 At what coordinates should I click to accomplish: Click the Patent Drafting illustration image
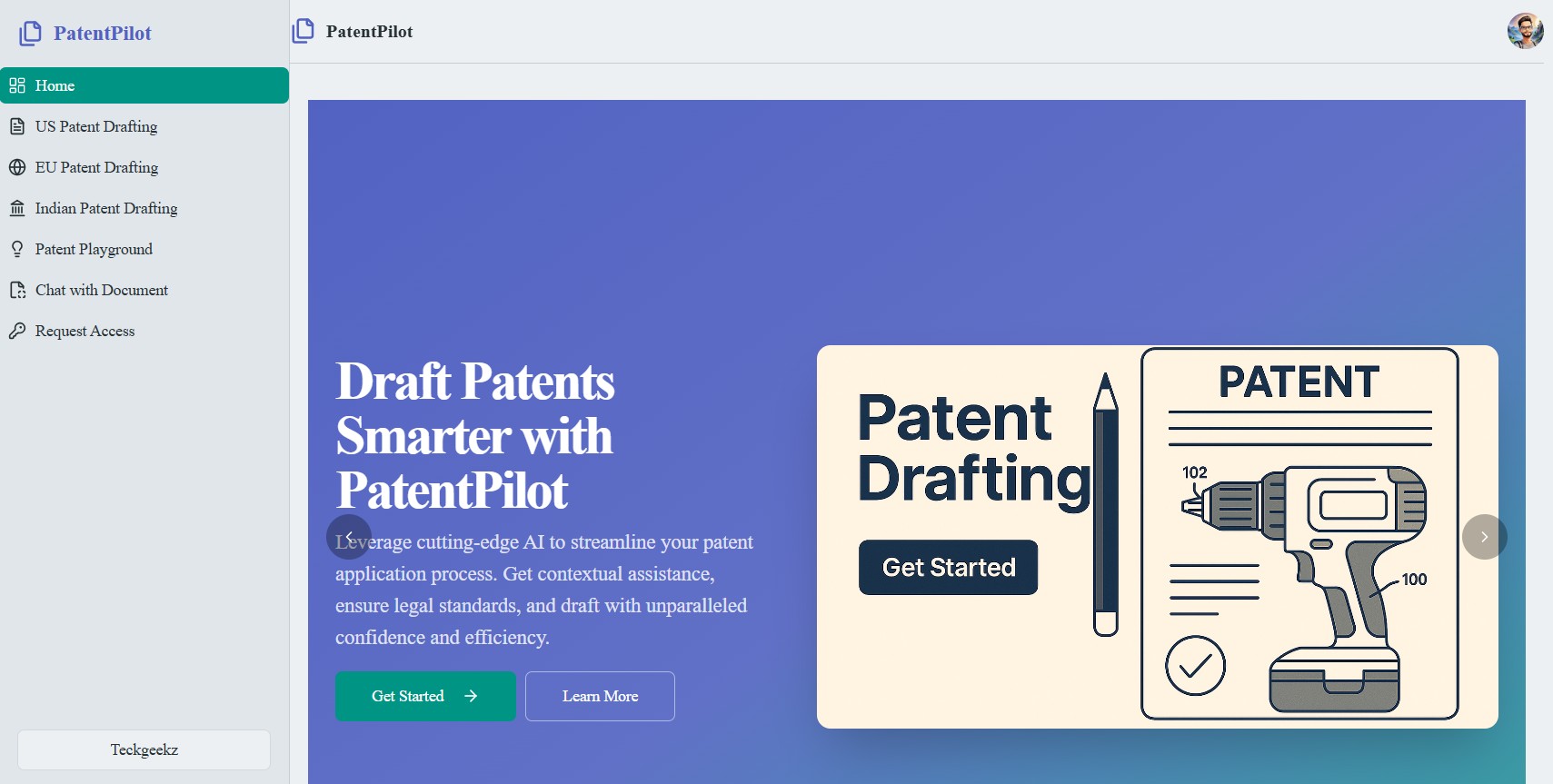point(1157,536)
